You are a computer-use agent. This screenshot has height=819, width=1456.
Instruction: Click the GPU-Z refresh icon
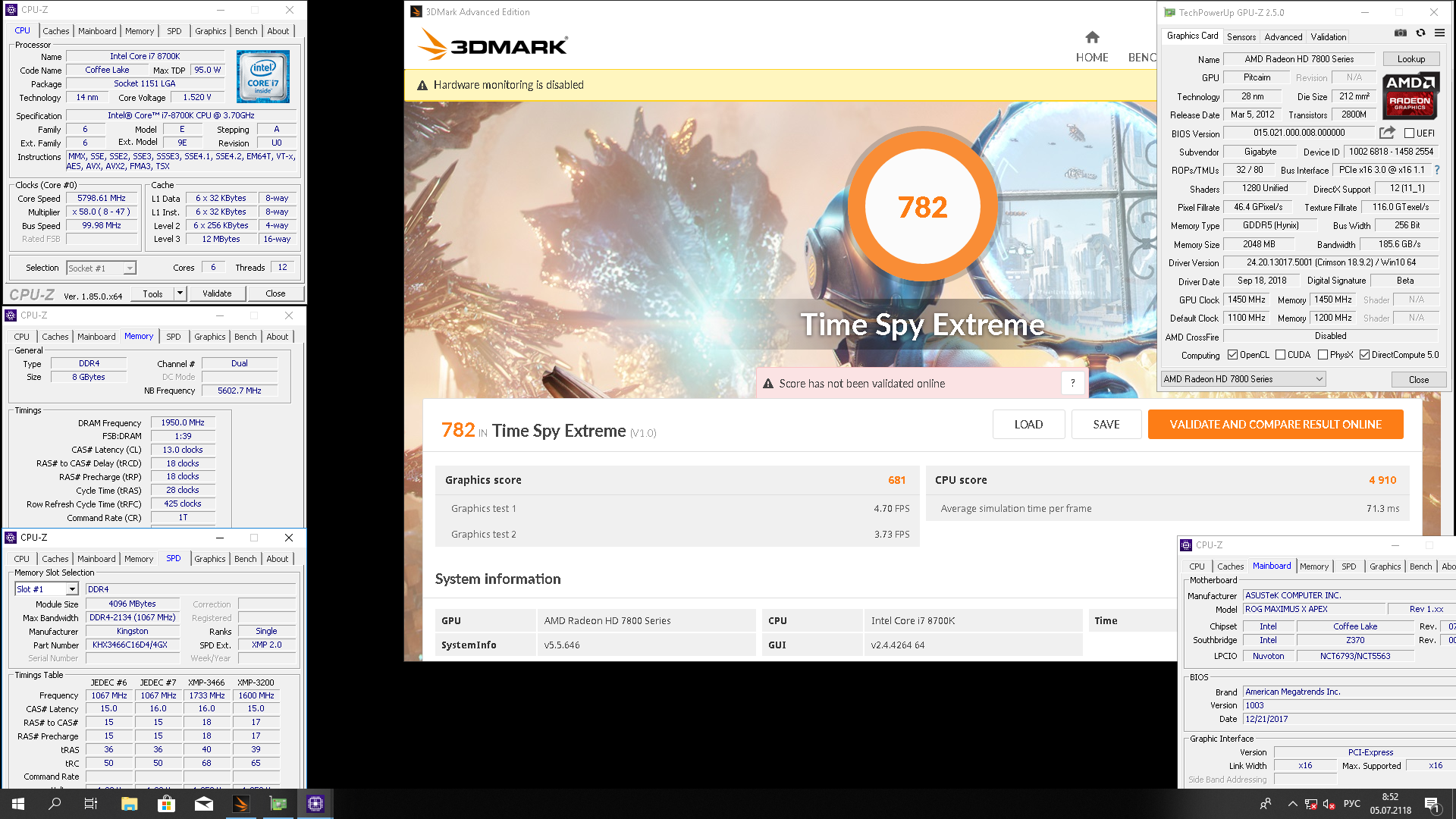click(x=1420, y=33)
